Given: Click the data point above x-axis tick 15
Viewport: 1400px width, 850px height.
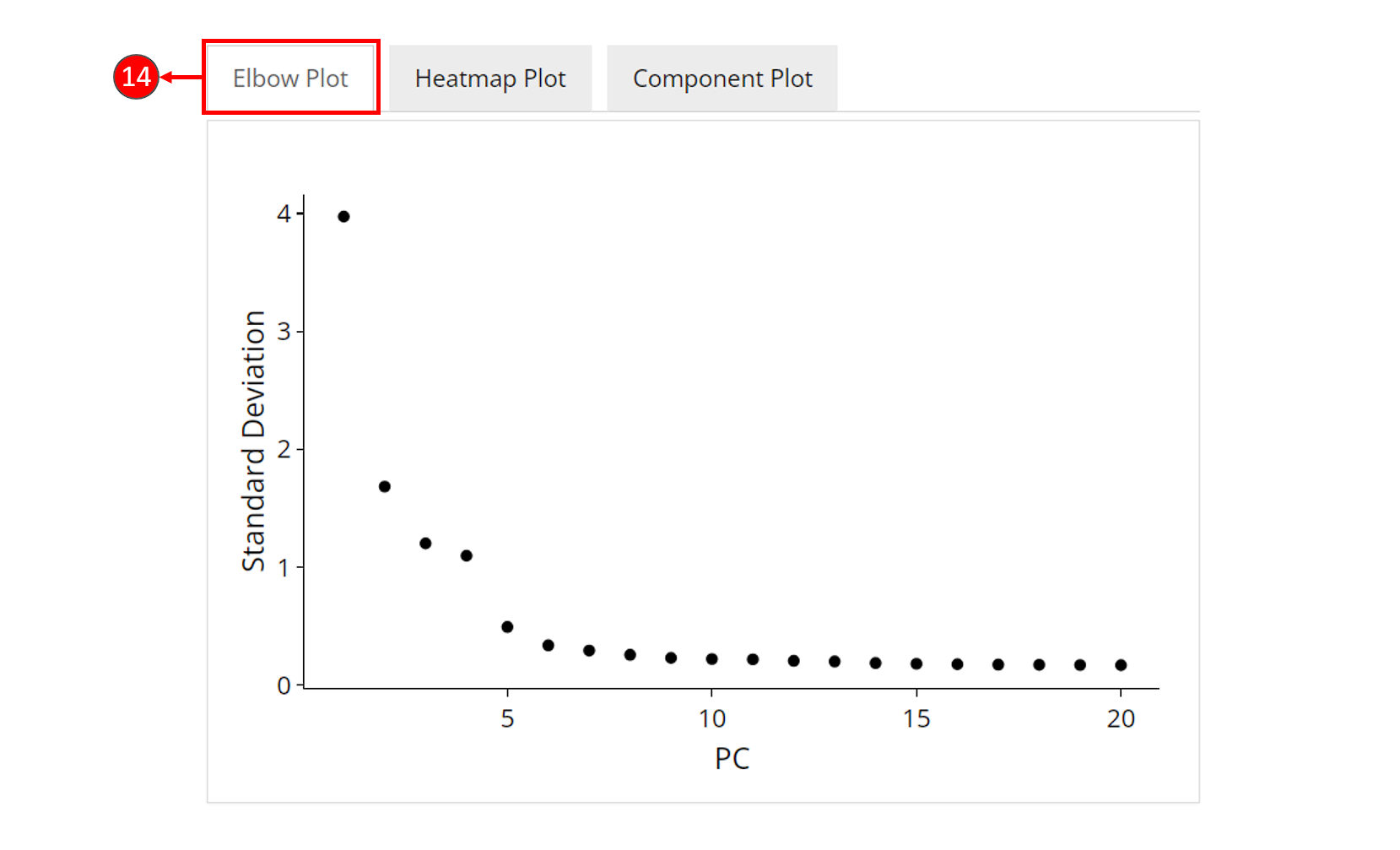Looking at the screenshot, I should [x=916, y=663].
